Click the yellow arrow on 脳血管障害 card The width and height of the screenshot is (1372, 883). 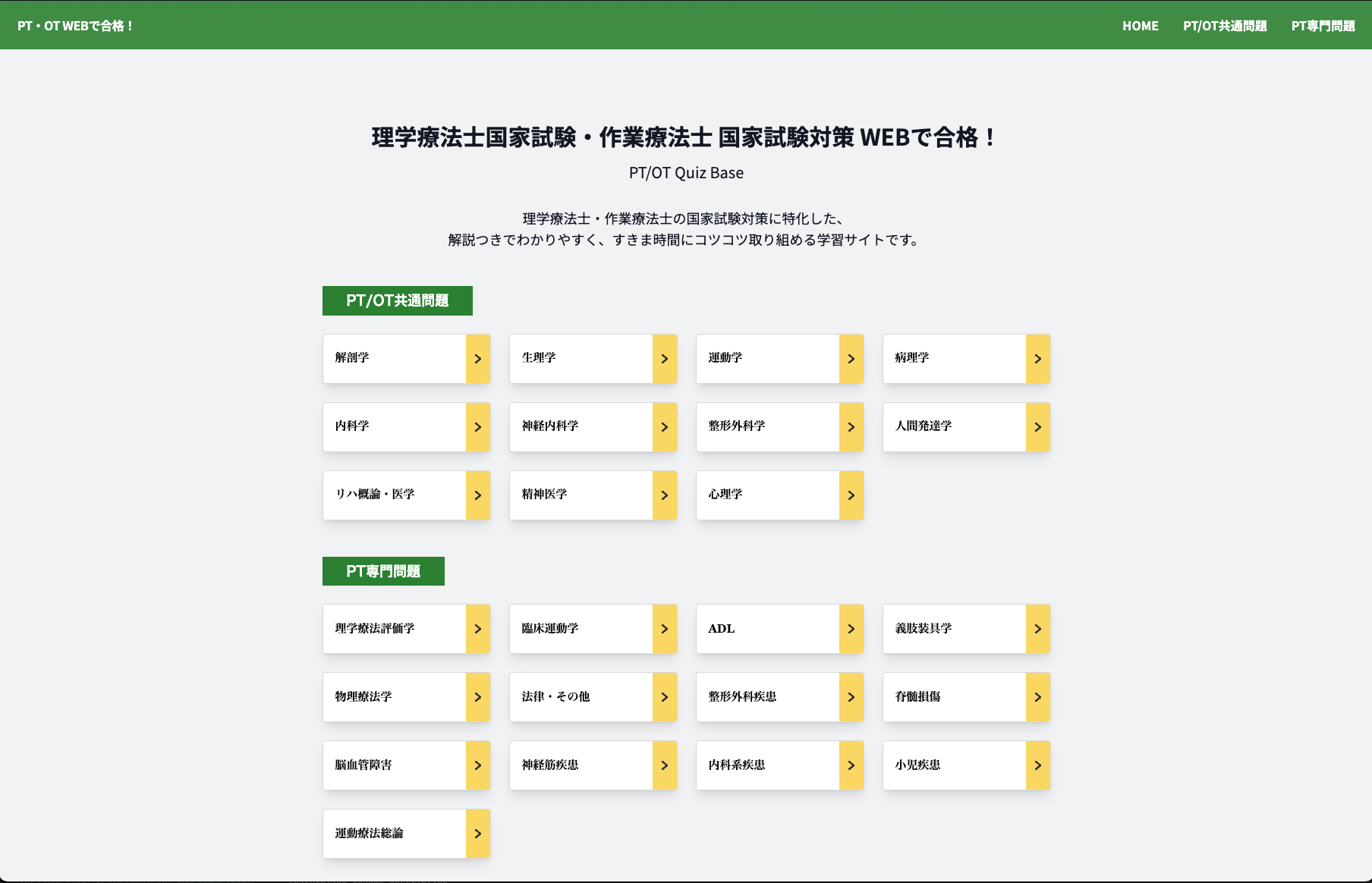[478, 765]
